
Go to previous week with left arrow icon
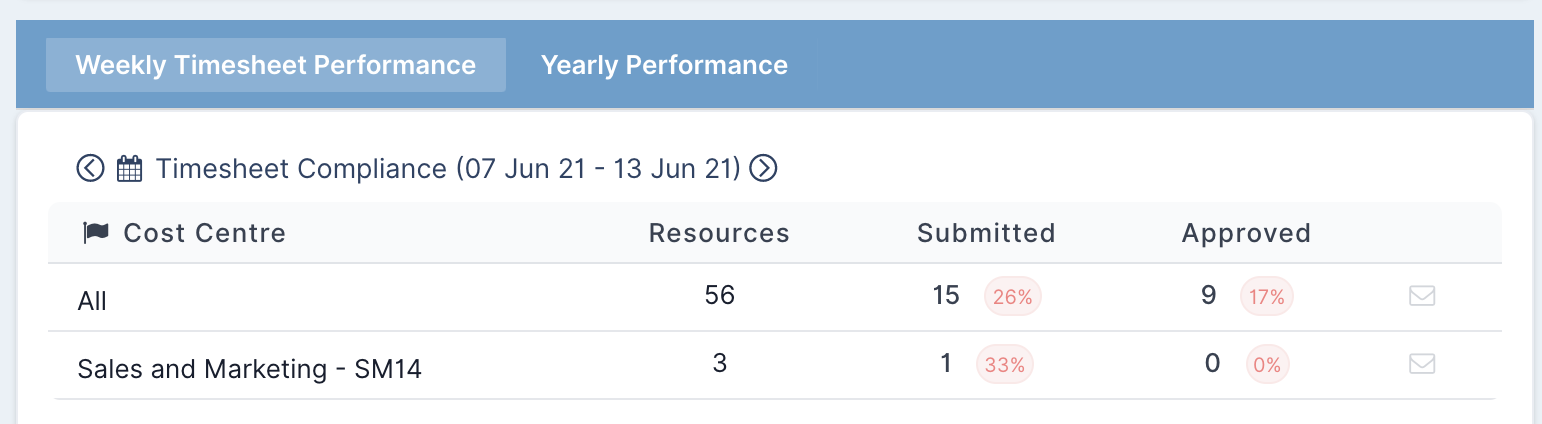(x=90, y=168)
